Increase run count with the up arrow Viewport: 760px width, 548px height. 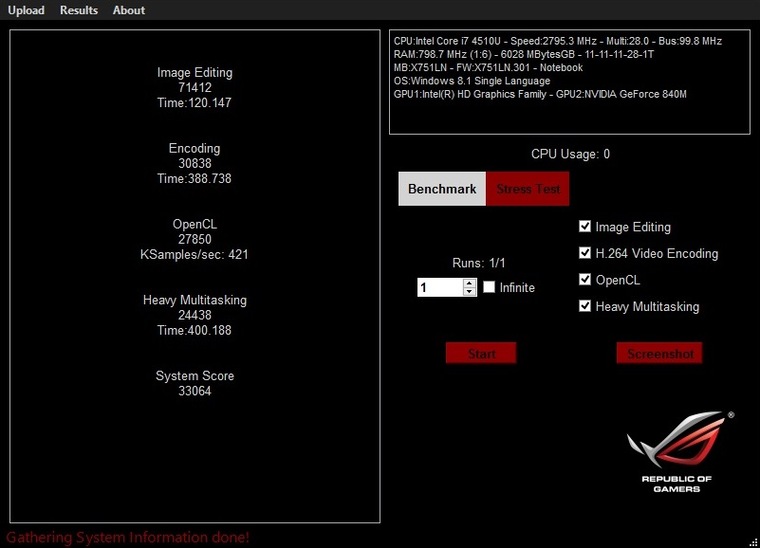(470, 283)
